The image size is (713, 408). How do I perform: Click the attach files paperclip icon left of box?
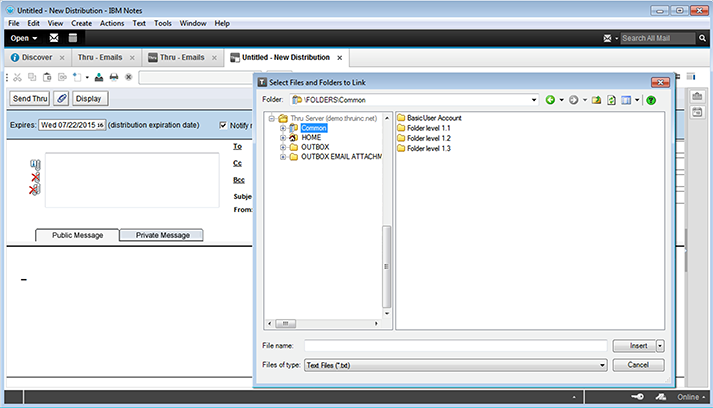[x=35, y=164]
